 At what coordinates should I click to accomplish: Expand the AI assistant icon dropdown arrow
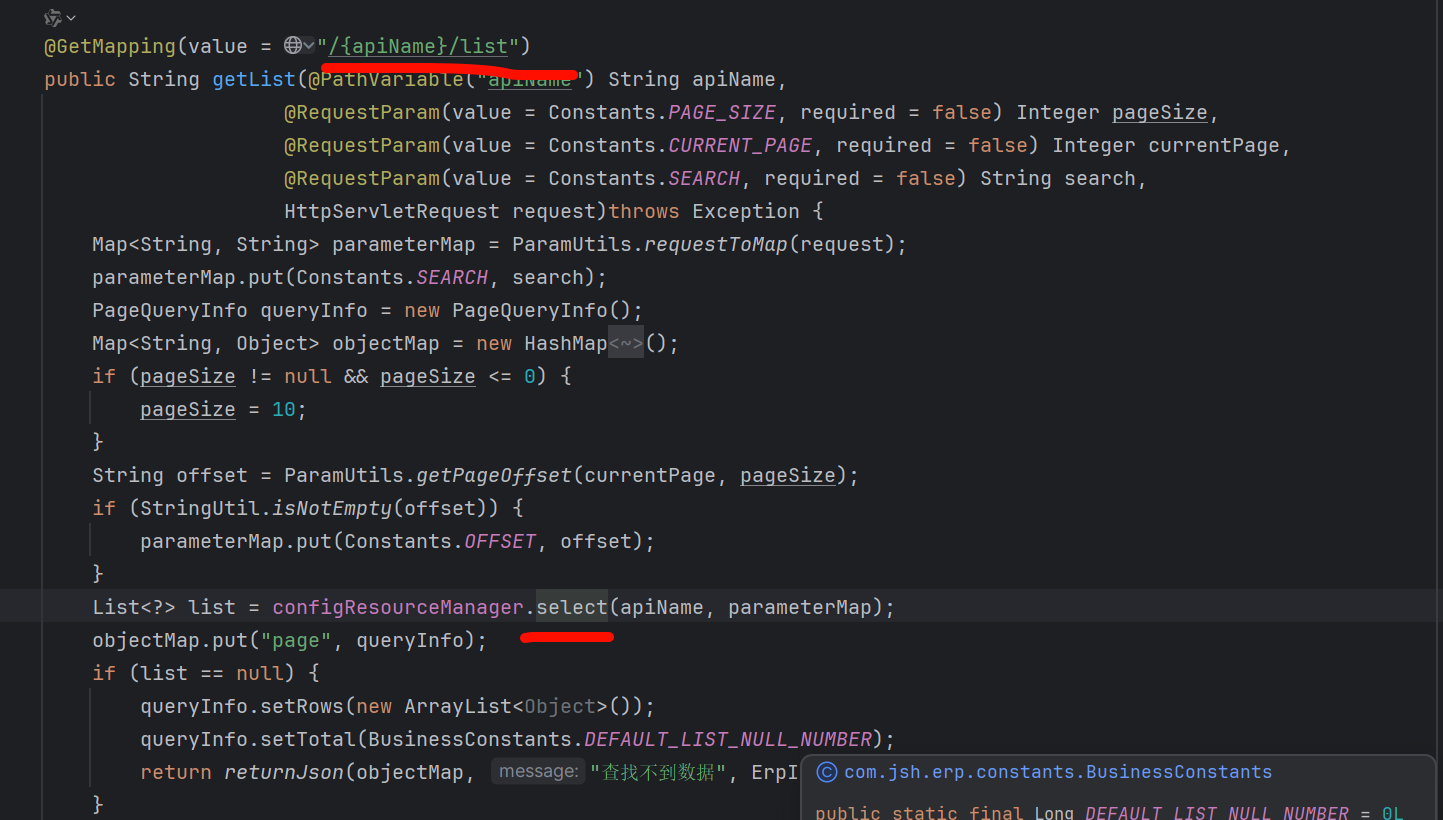click(x=71, y=18)
